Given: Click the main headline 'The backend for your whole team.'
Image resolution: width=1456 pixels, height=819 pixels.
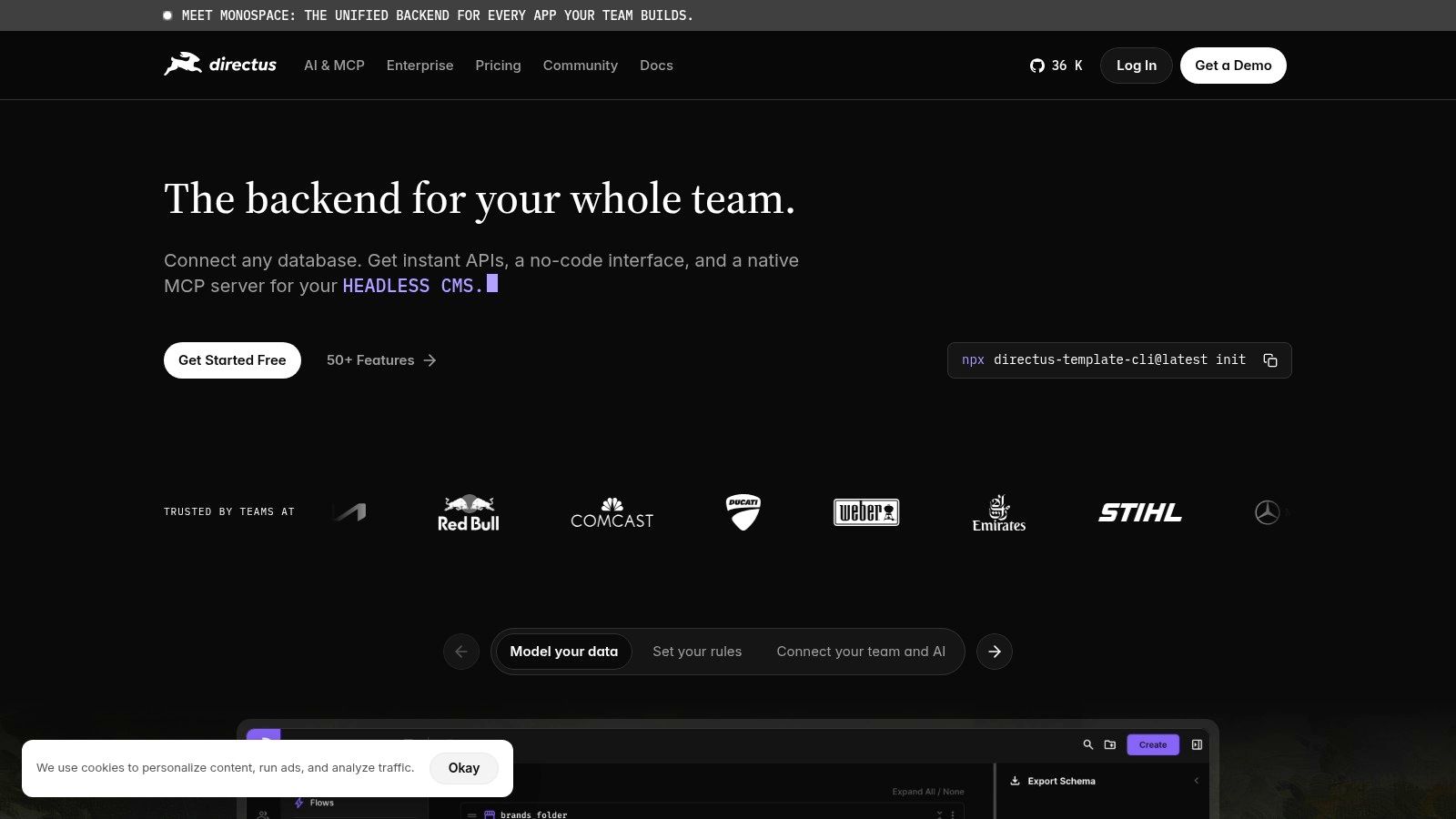Looking at the screenshot, I should pos(480,199).
